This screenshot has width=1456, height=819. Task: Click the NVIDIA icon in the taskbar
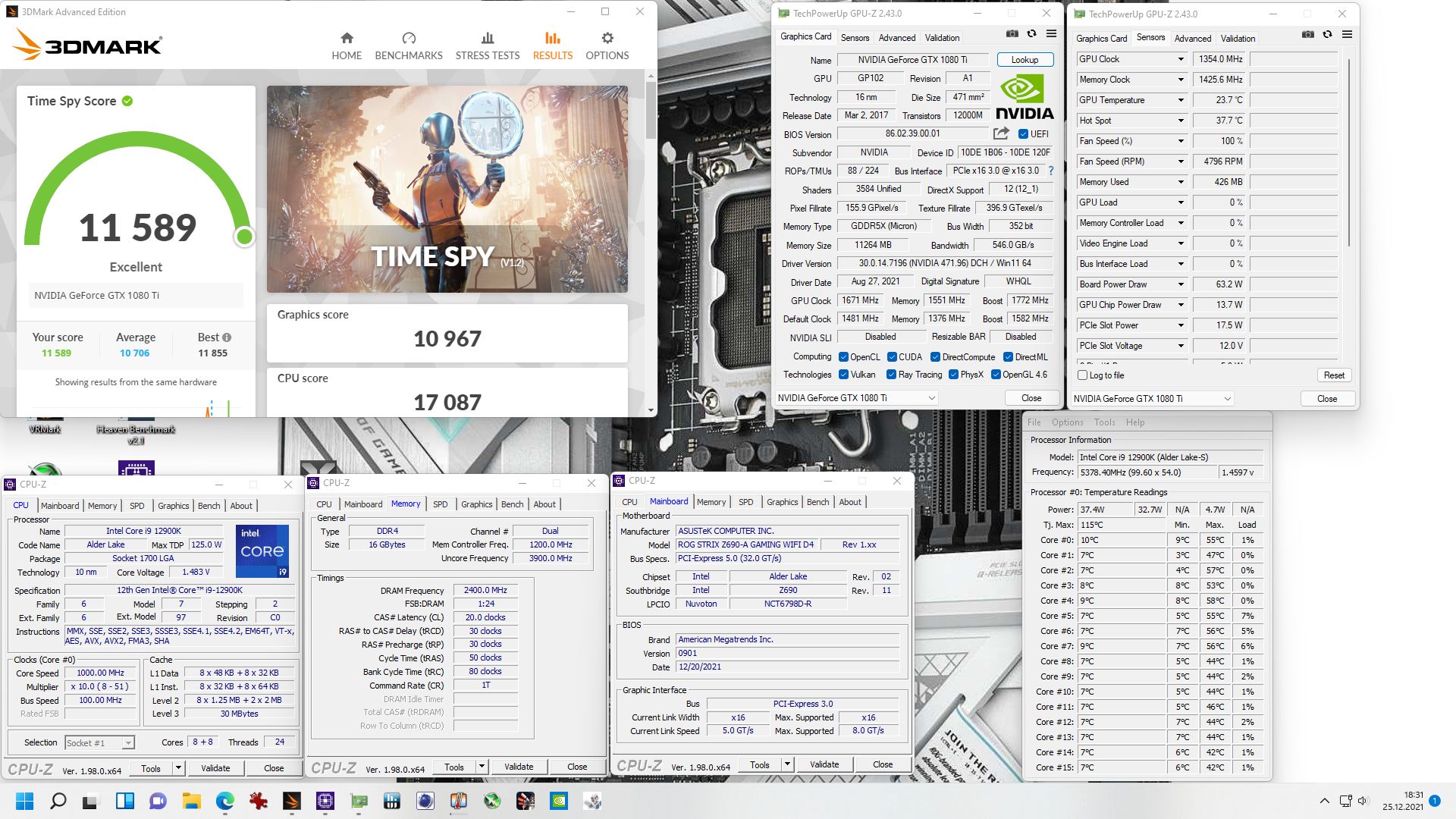559,801
